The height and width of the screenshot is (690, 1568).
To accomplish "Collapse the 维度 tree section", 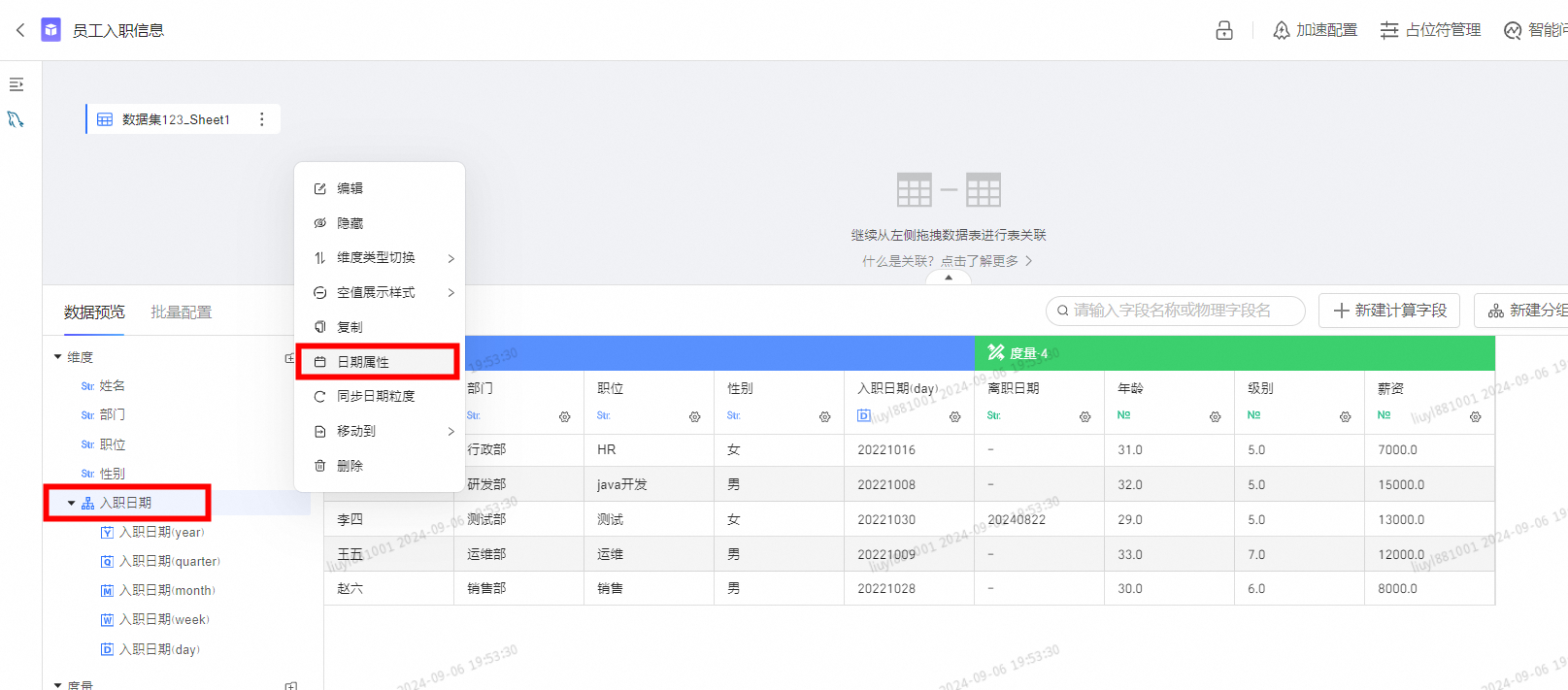I will coord(58,357).
